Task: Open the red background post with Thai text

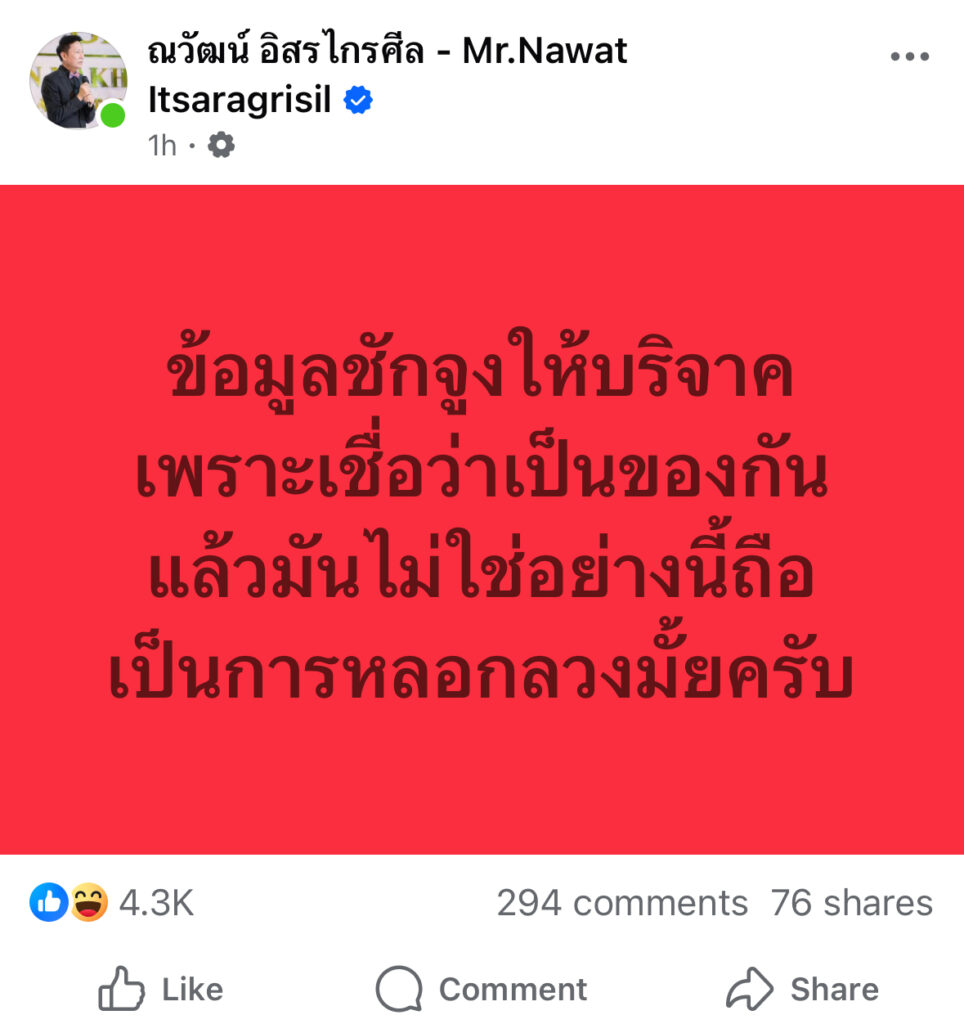Action: coord(482,520)
